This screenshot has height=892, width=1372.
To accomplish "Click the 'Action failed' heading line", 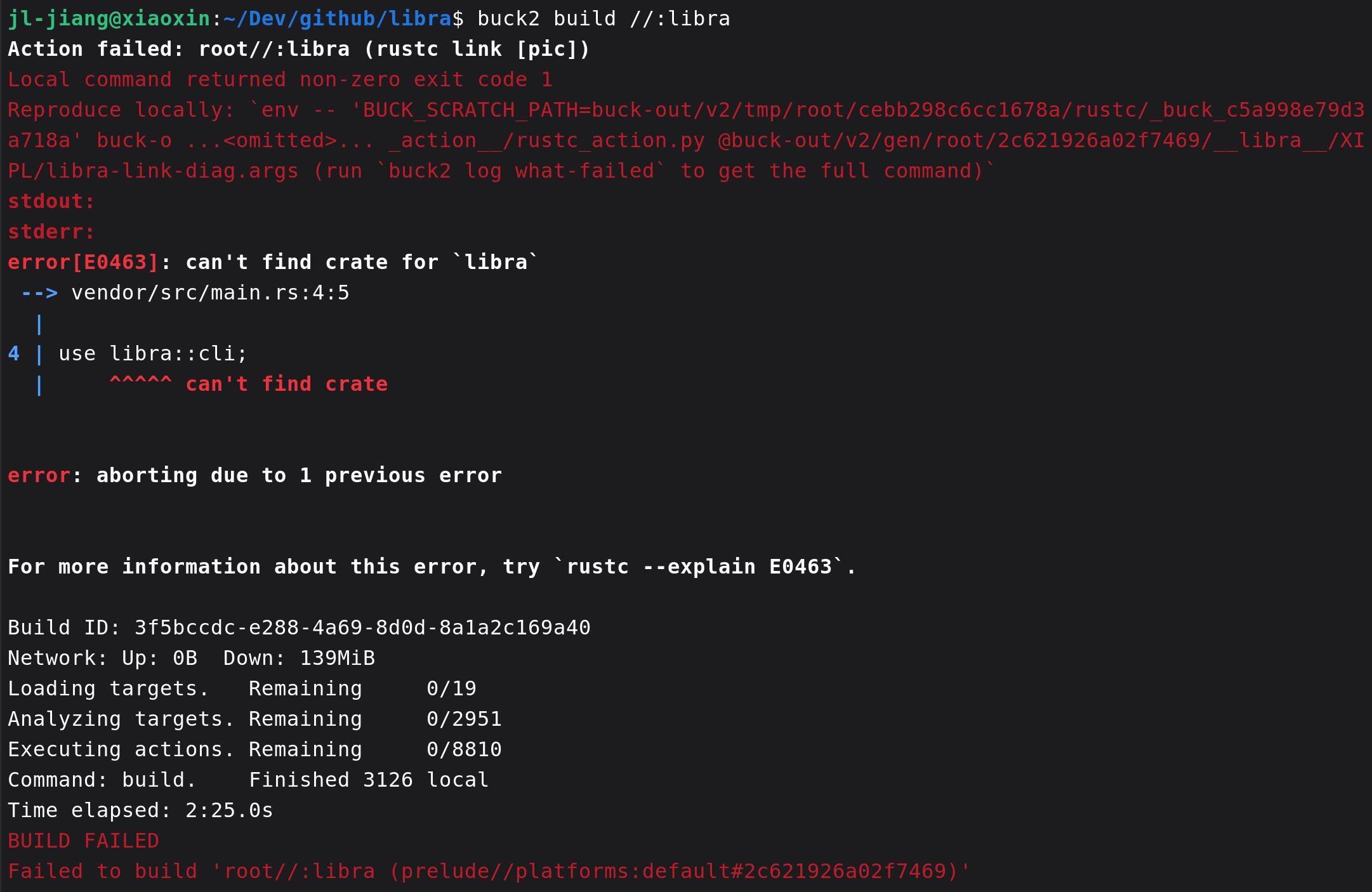I will (298, 49).
